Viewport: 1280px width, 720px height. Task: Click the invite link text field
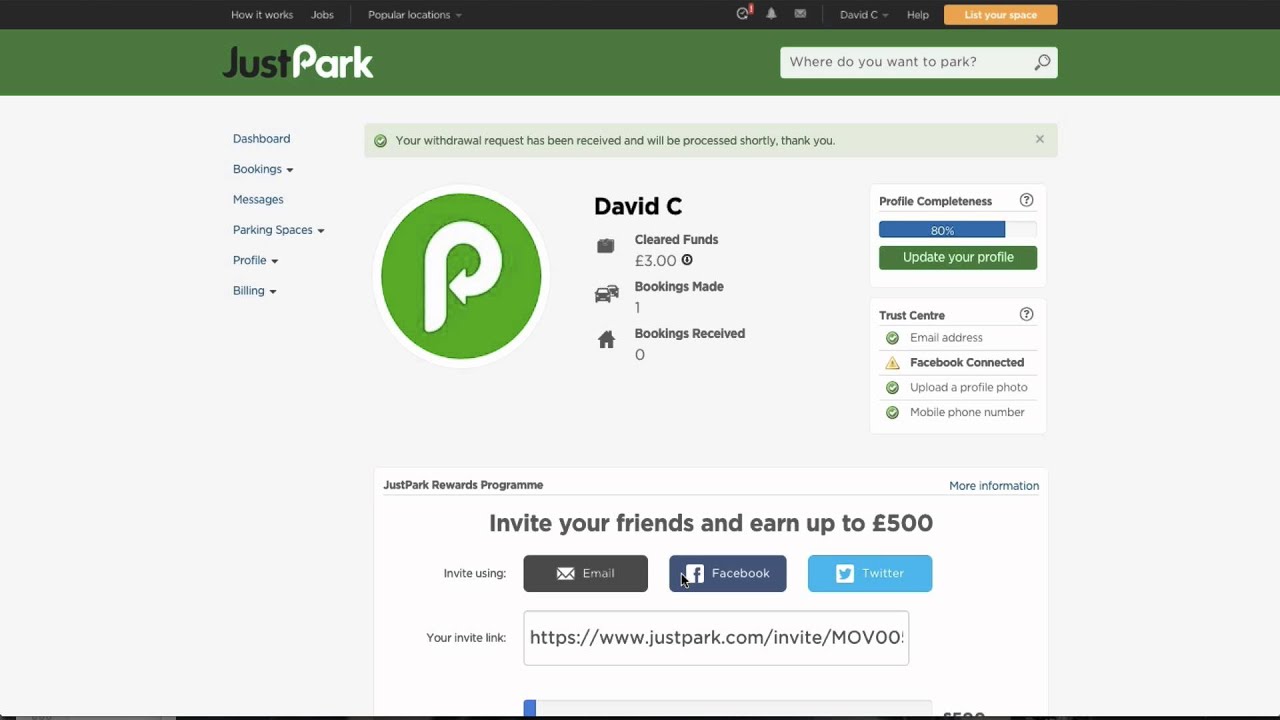(x=716, y=638)
